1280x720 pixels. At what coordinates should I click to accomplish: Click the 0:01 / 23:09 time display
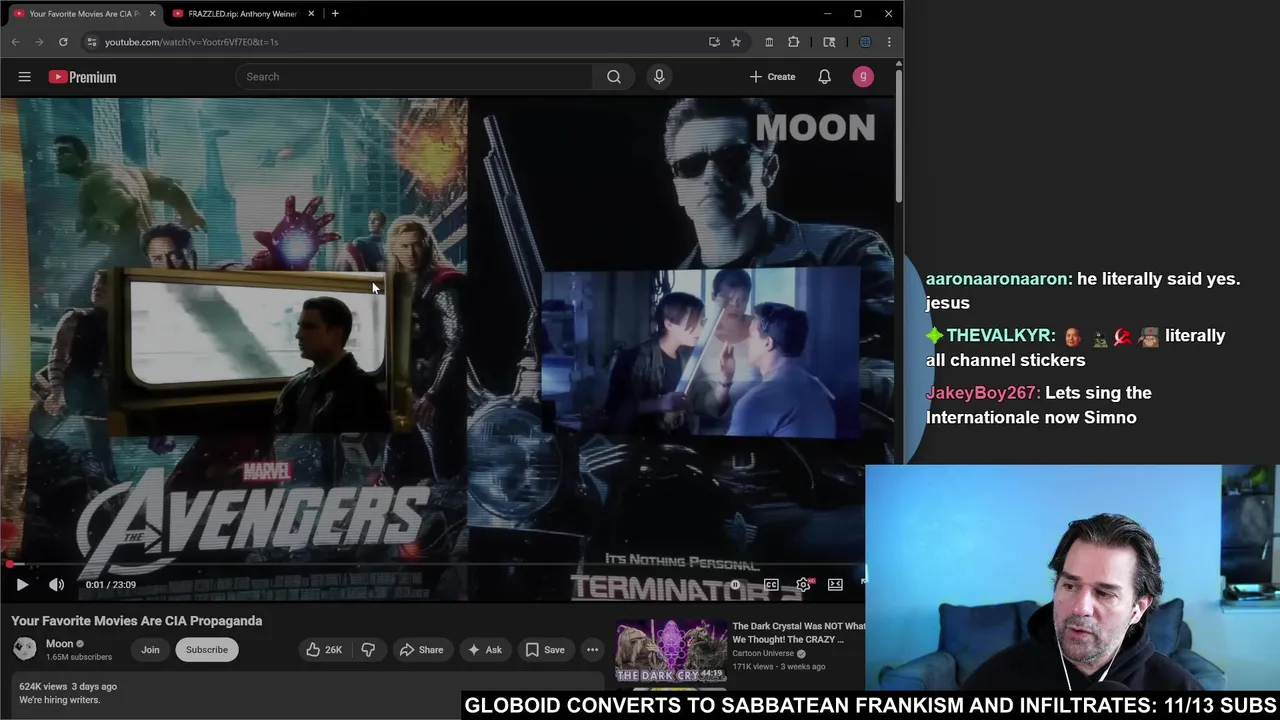point(110,585)
